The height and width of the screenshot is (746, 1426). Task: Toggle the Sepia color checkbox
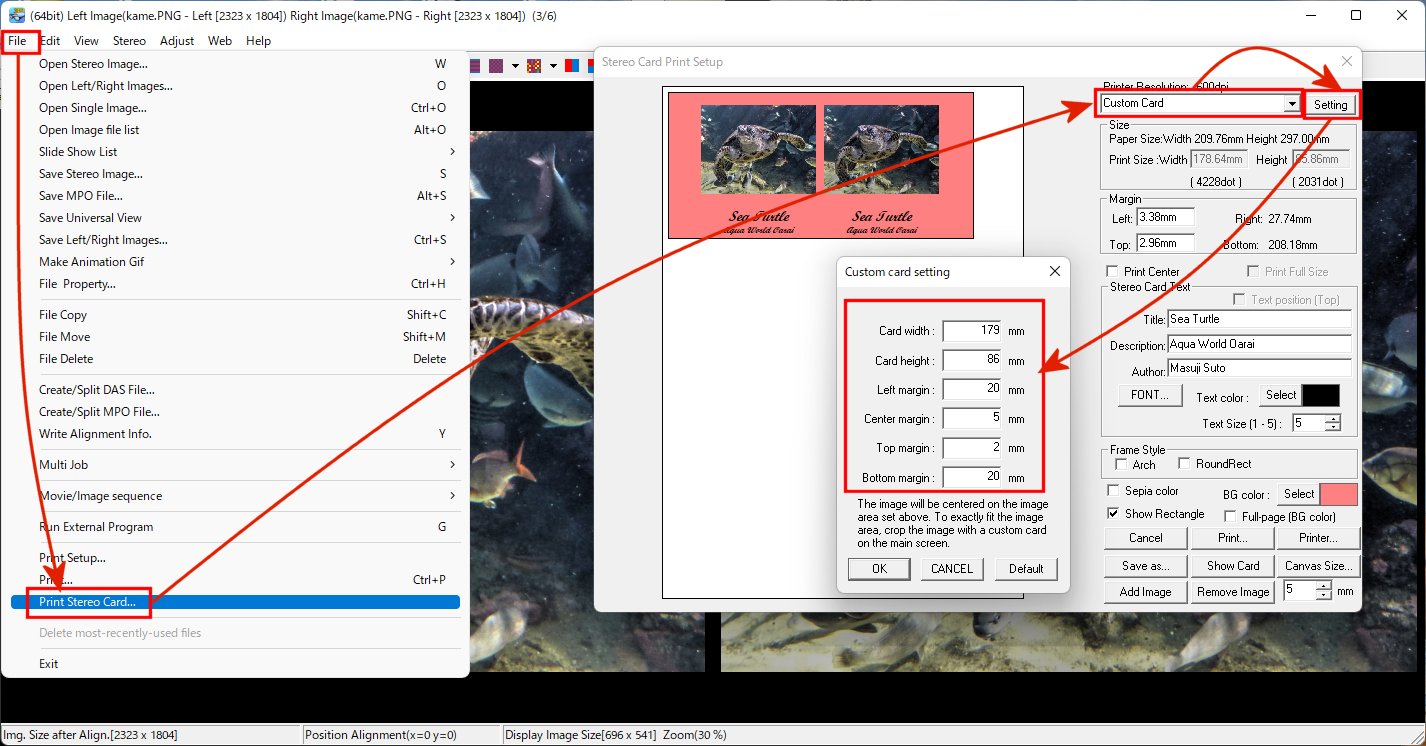coord(1113,491)
